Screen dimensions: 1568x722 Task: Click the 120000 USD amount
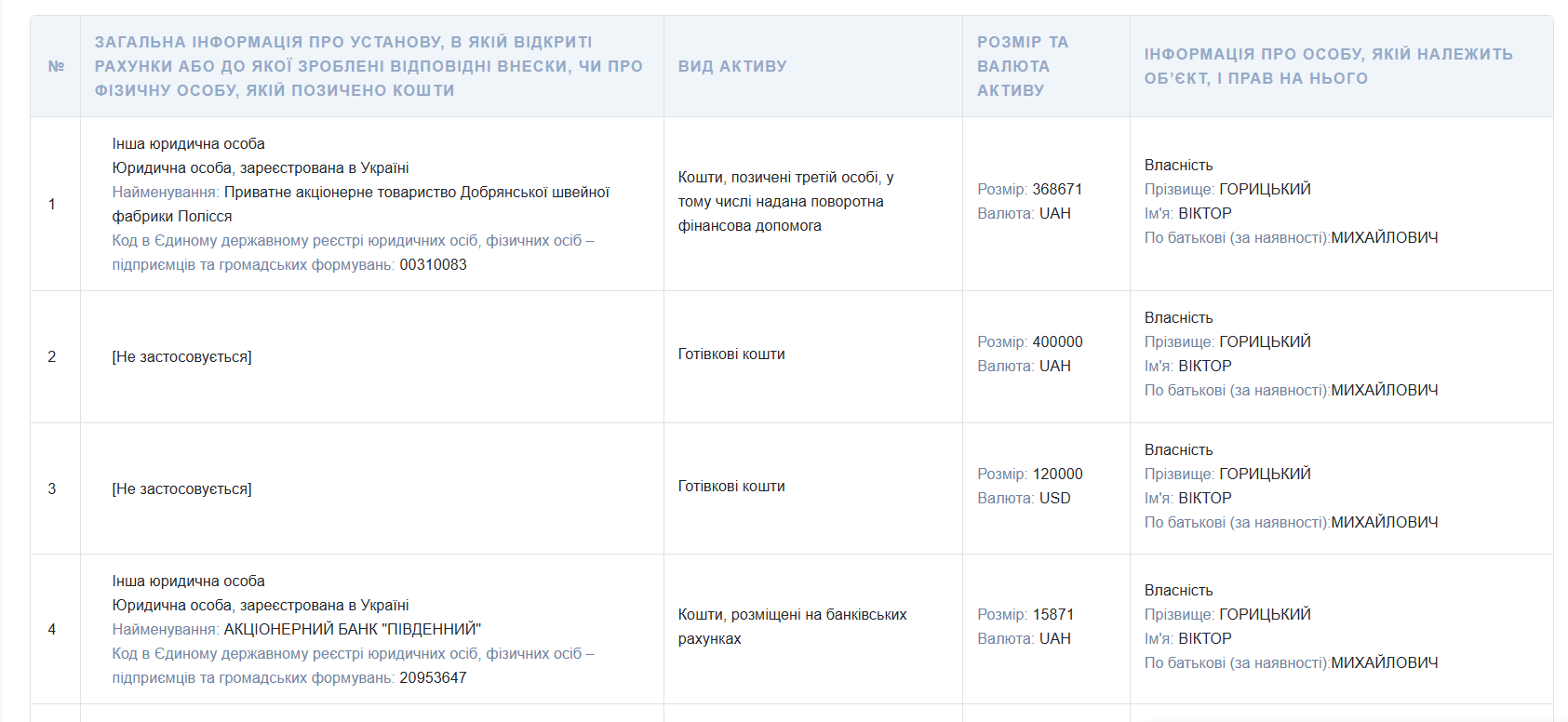pyautogui.click(x=1030, y=486)
